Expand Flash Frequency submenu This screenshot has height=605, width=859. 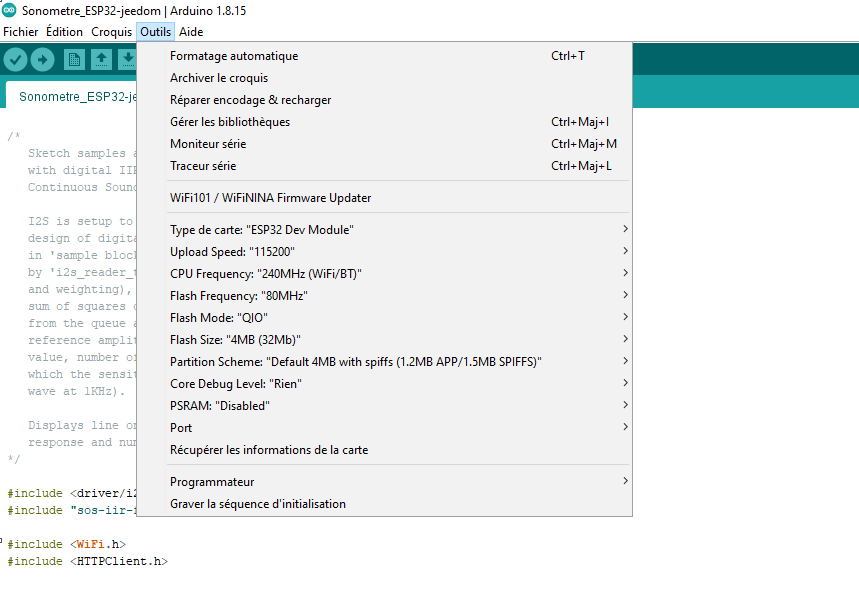[x=385, y=295]
